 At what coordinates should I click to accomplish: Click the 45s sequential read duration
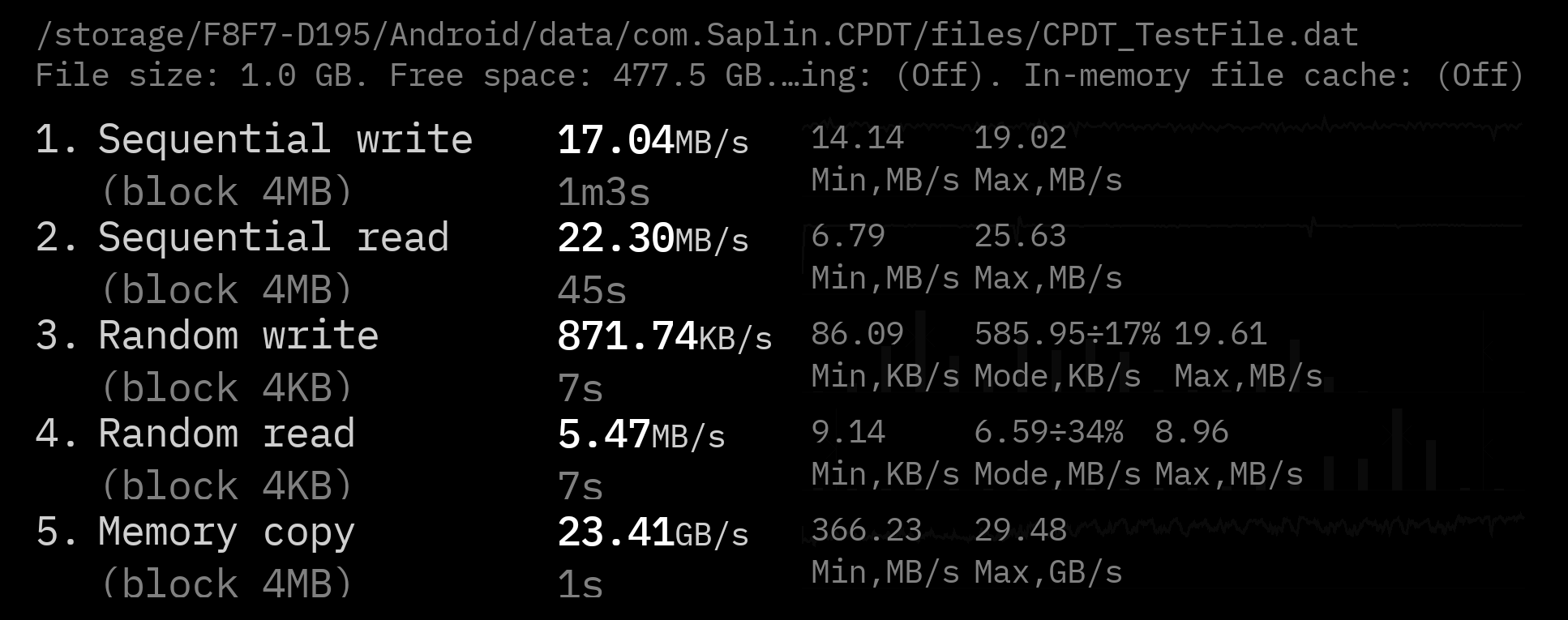click(x=592, y=291)
